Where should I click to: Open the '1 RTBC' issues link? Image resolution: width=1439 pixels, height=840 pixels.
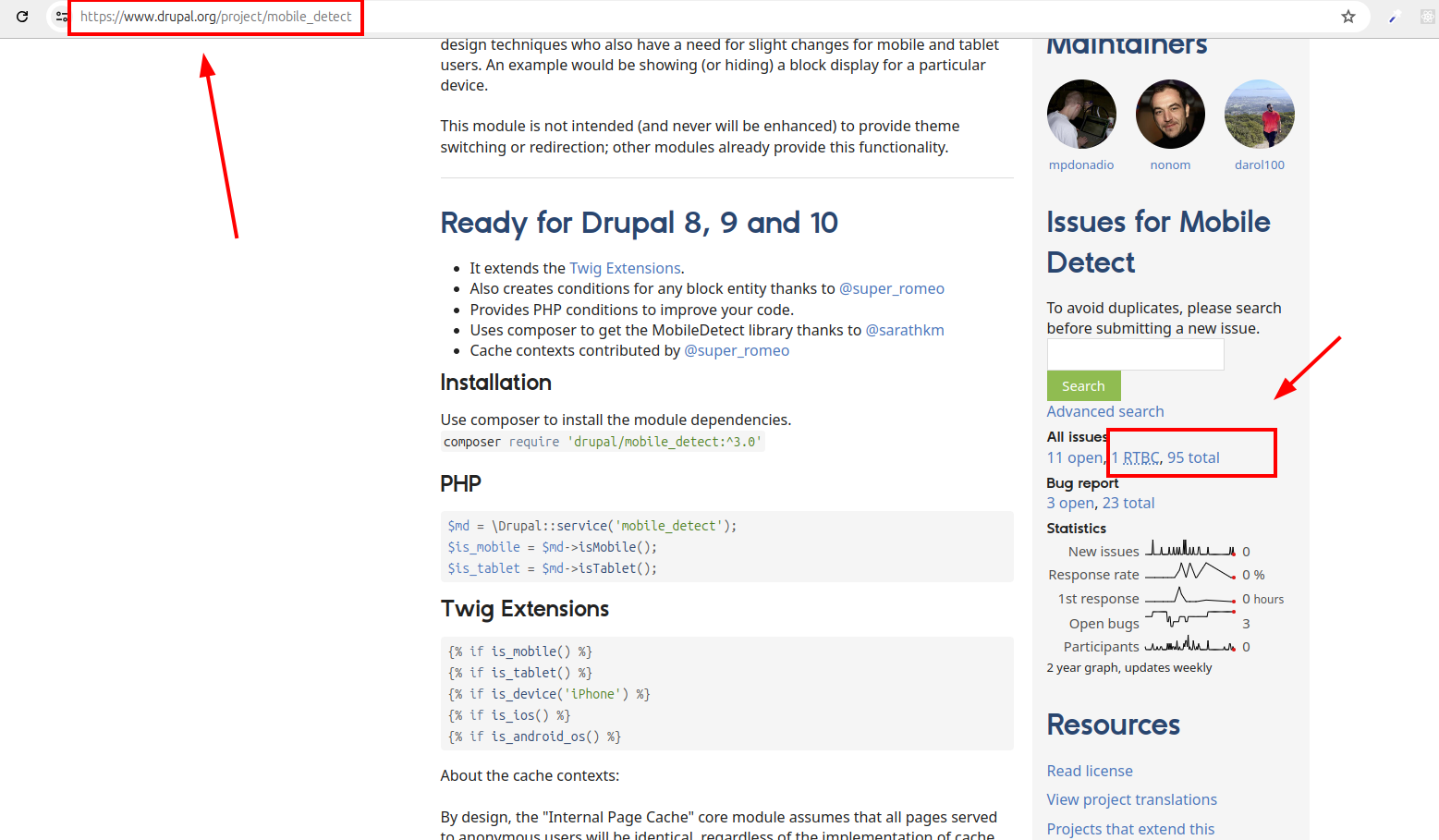pos(1136,458)
